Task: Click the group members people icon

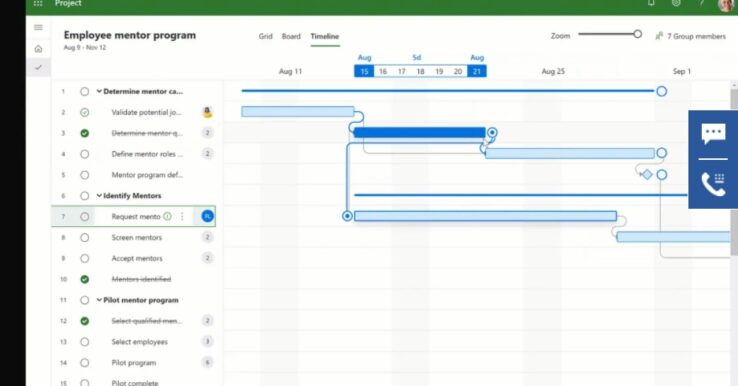Action: (x=659, y=36)
